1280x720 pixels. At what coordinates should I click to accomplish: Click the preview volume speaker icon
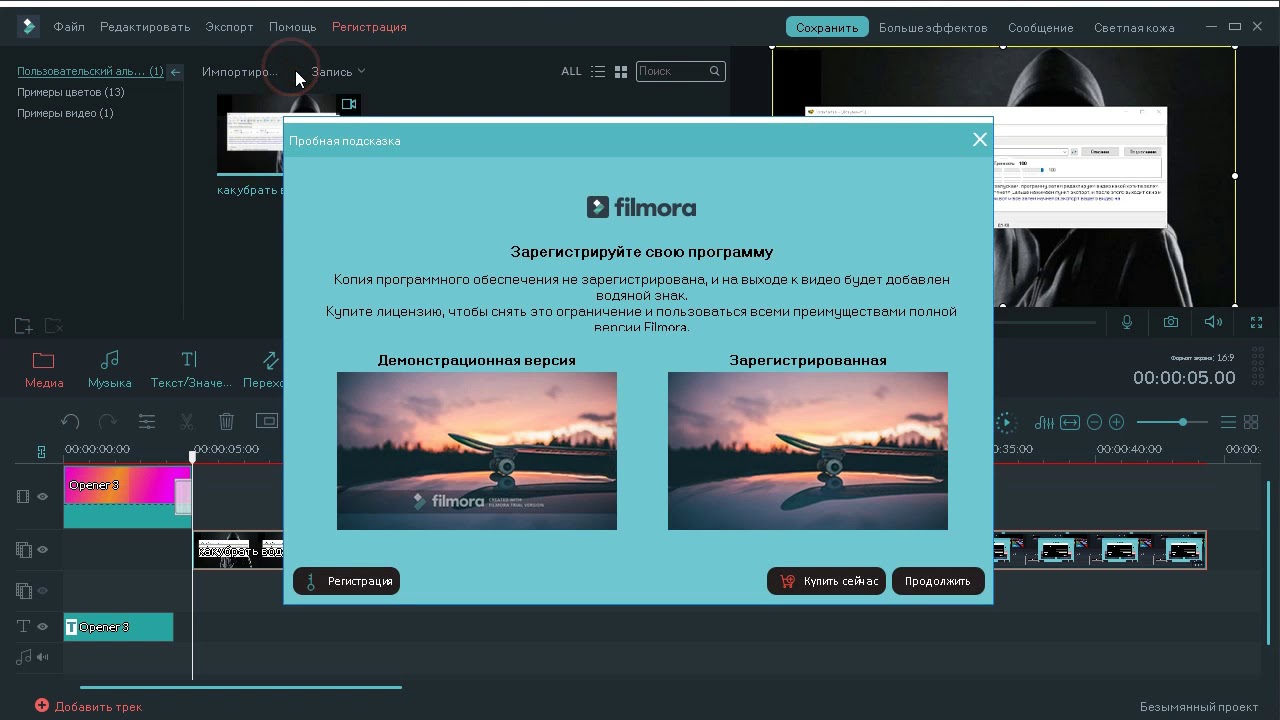(x=1213, y=322)
